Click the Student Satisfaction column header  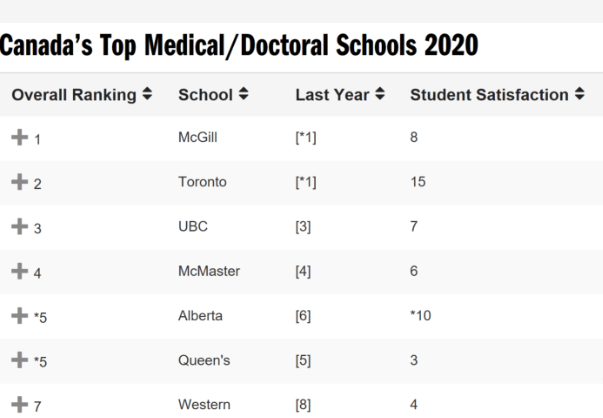489,94
